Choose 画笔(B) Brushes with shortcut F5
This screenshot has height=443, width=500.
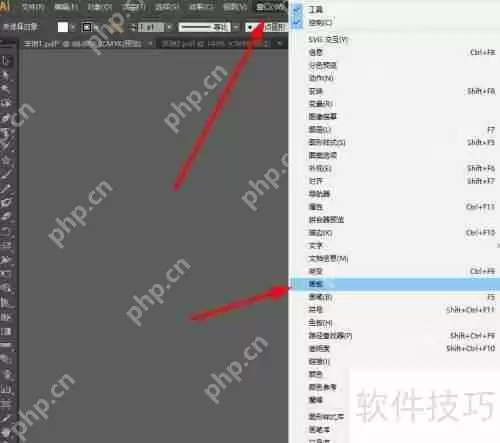coord(394,297)
